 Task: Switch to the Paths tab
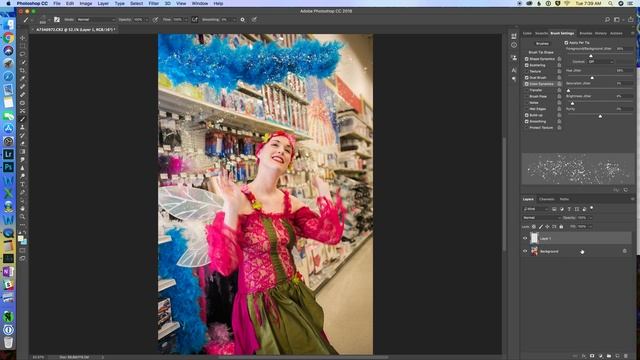point(564,199)
